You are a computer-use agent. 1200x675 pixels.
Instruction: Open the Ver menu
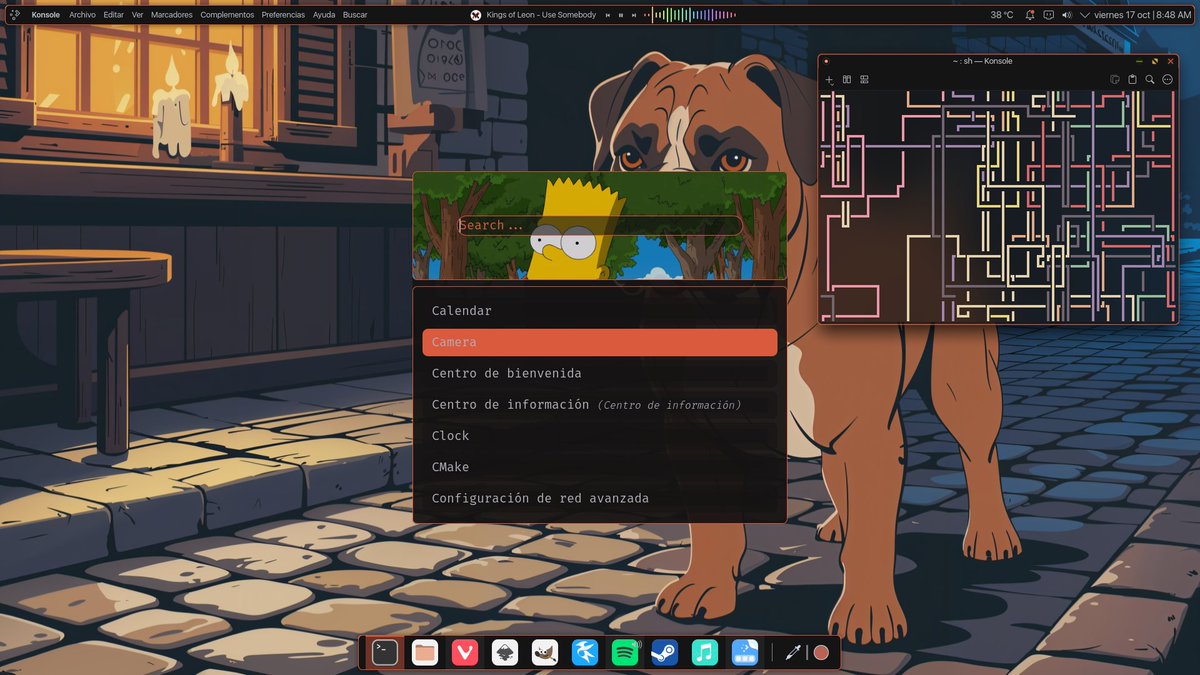(x=137, y=15)
